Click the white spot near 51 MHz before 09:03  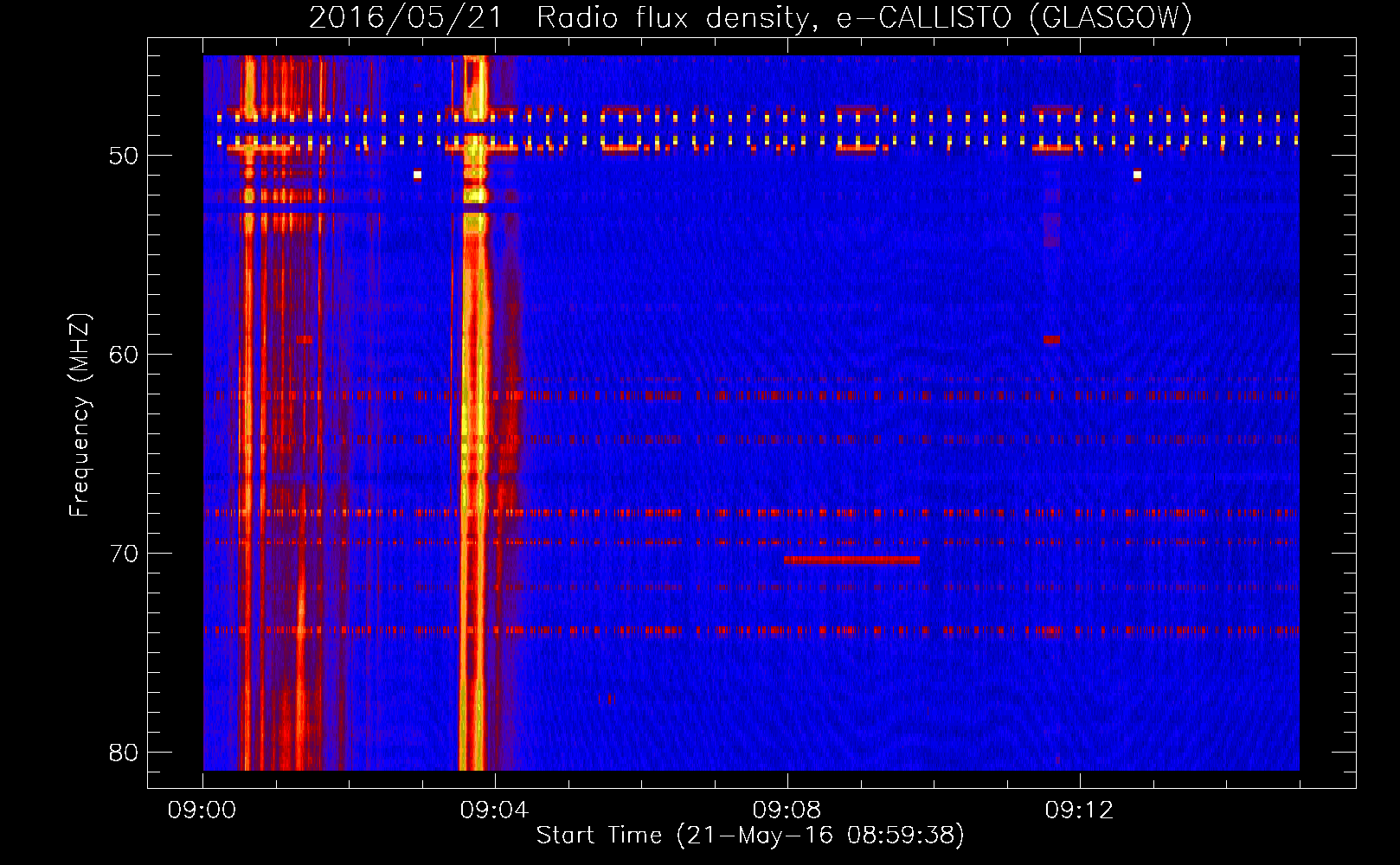coord(417,175)
